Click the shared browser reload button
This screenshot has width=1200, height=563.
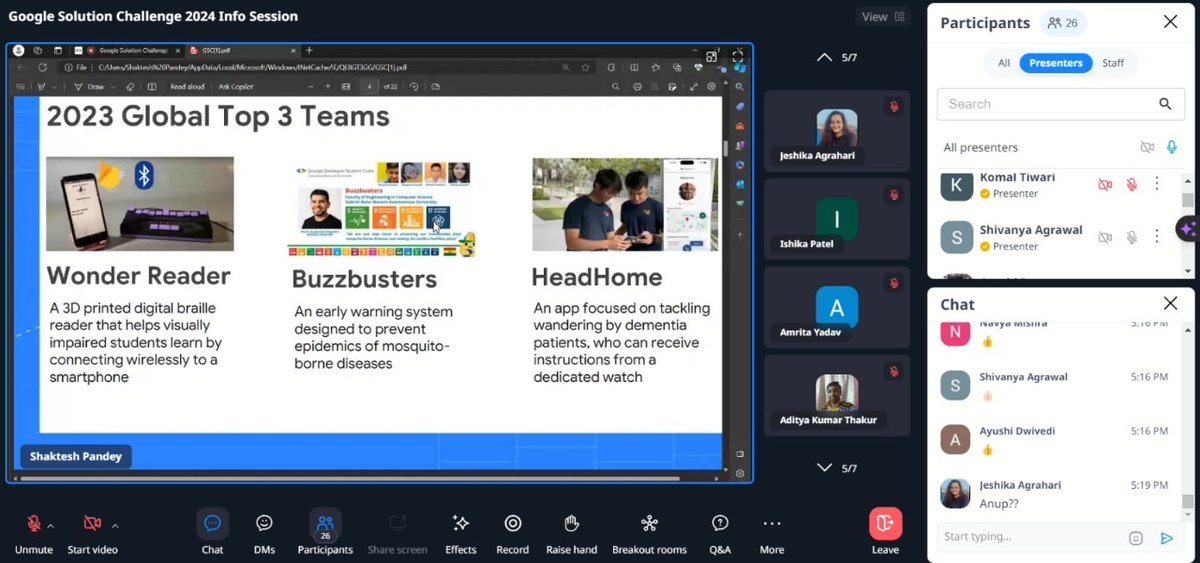pos(42,67)
